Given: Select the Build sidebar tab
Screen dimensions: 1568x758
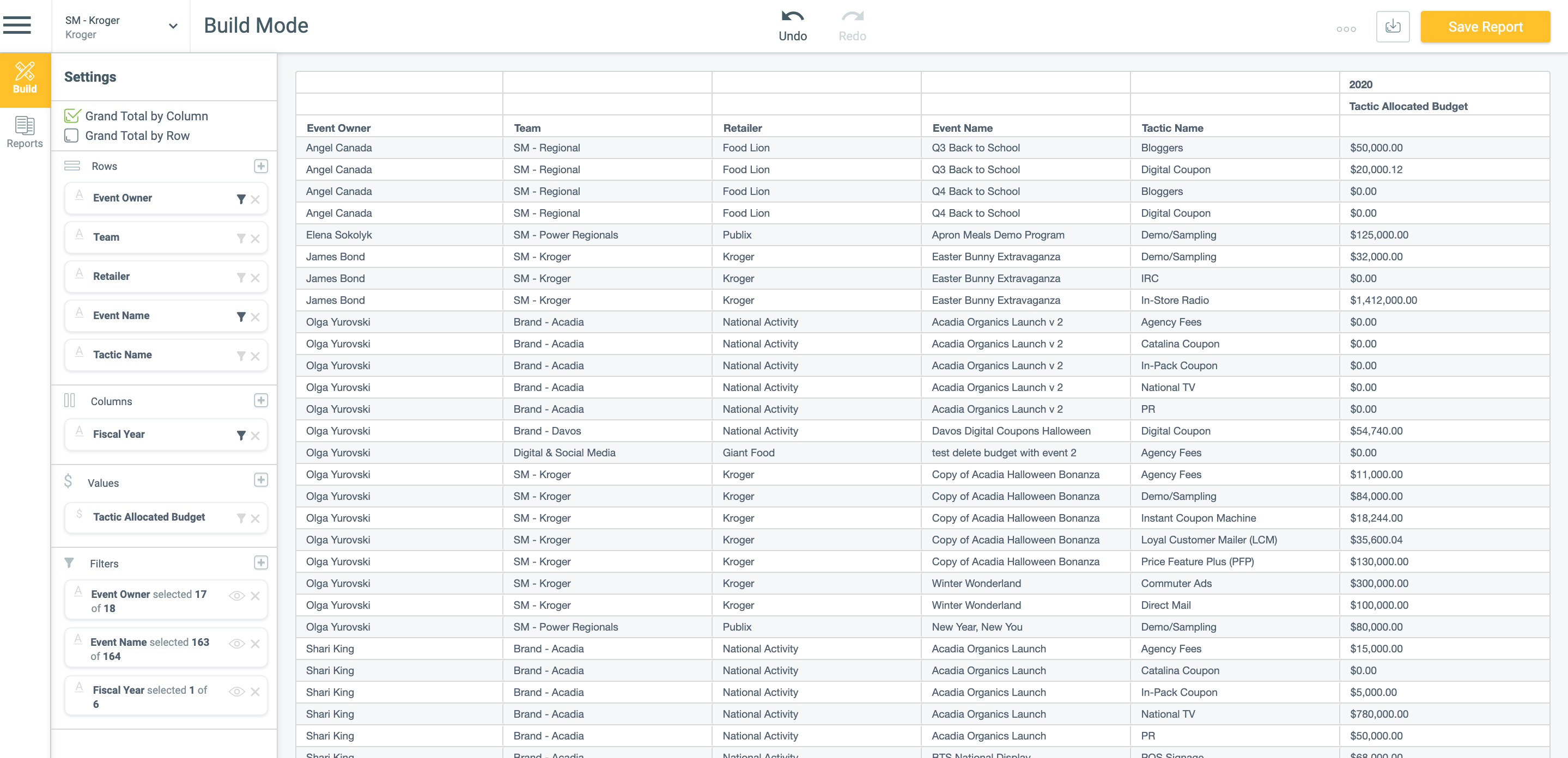Looking at the screenshot, I should pos(25,78).
